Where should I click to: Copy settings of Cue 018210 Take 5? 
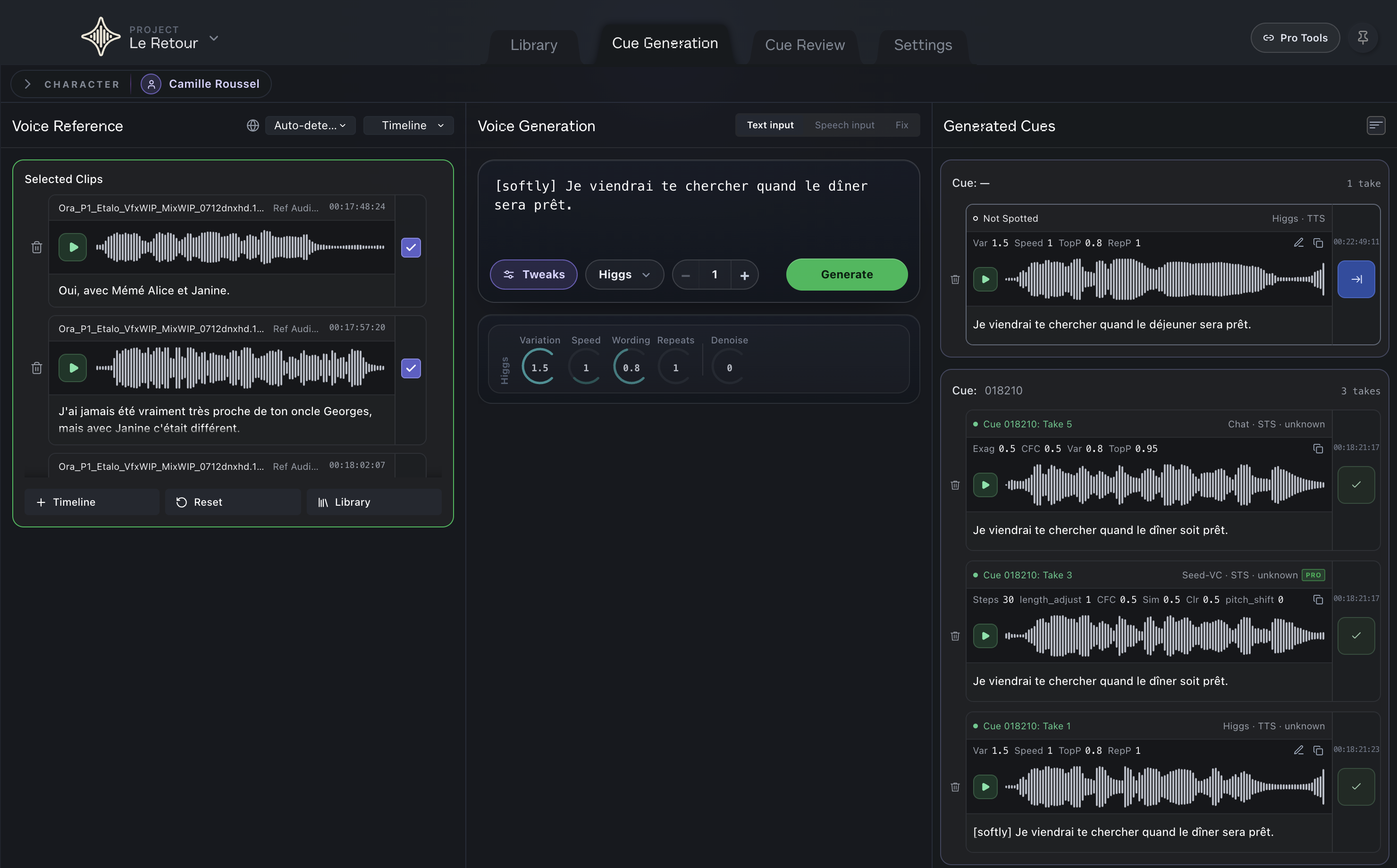tap(1318, 448)
